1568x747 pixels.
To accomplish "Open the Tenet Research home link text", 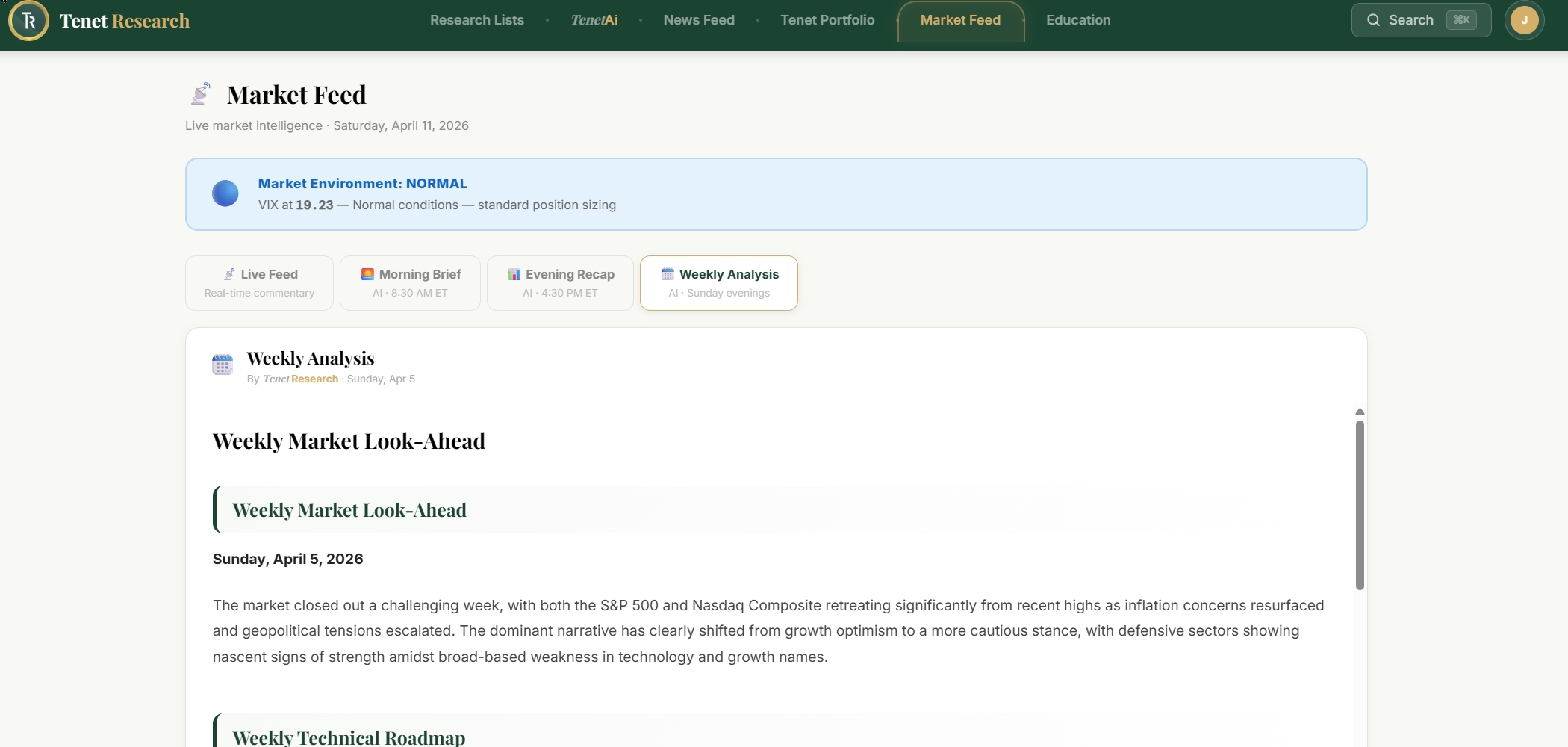I will coord(125,21).
